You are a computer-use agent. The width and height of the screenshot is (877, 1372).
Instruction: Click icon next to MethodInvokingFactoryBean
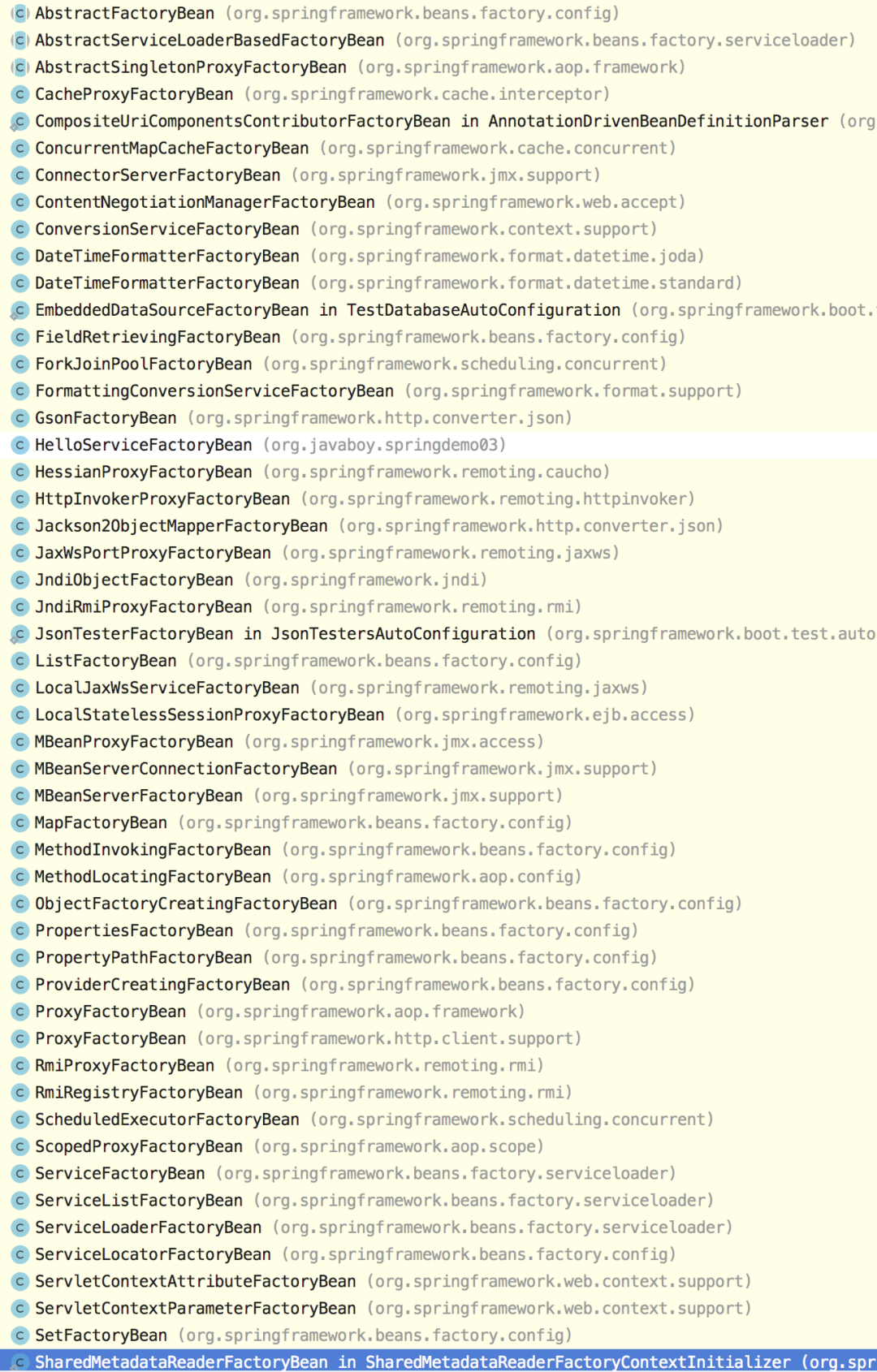(x=19, y=850)
